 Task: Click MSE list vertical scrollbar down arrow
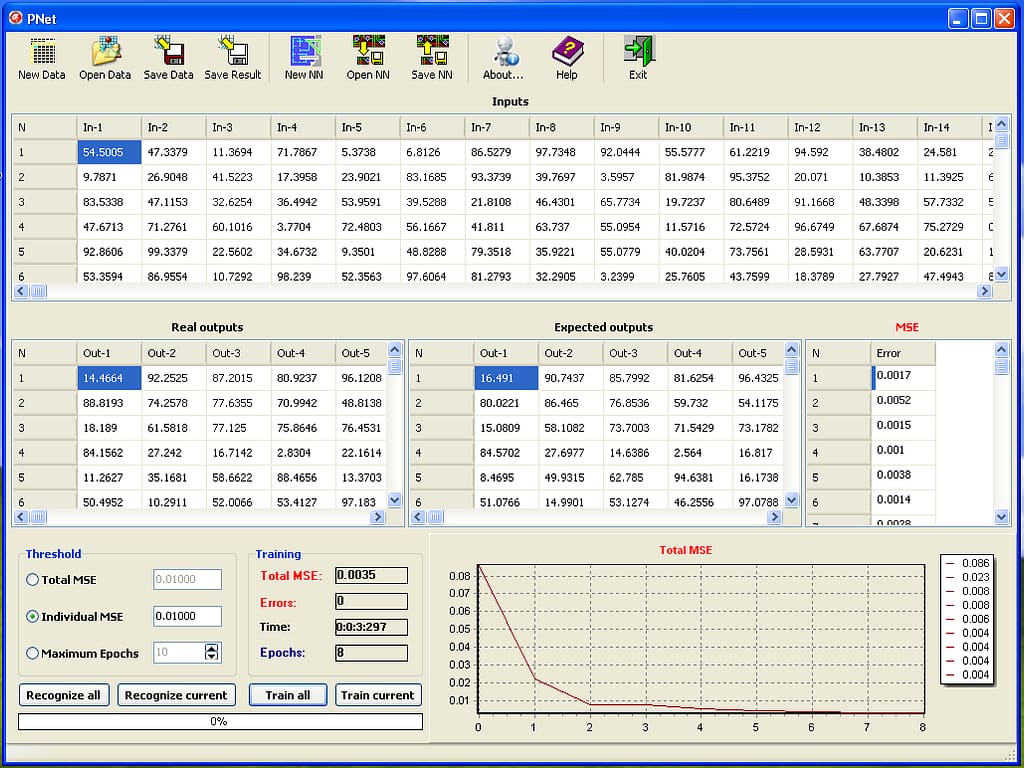pos(1002,517)
